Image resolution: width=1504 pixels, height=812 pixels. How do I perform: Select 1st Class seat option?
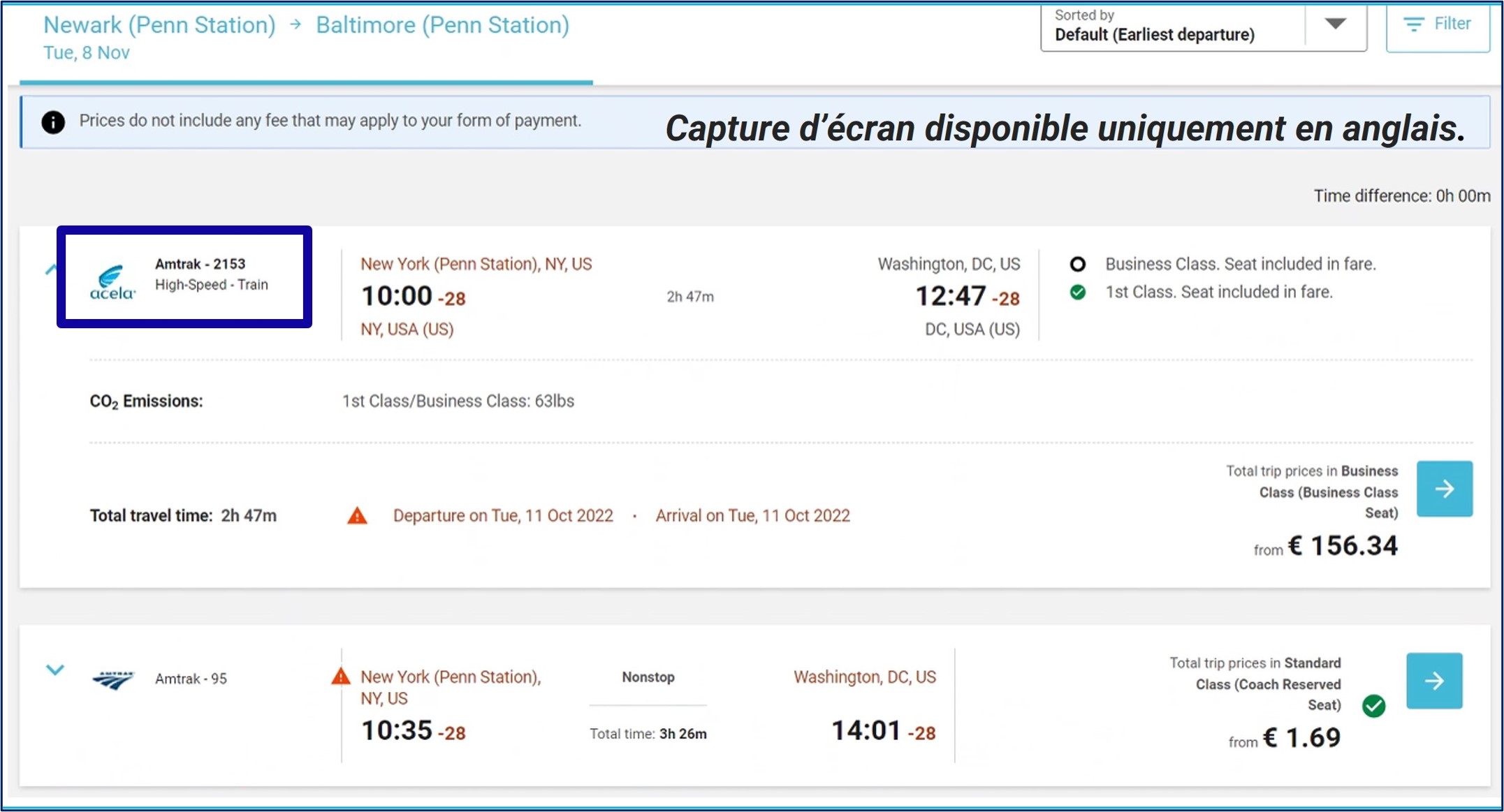(1078, 293)
